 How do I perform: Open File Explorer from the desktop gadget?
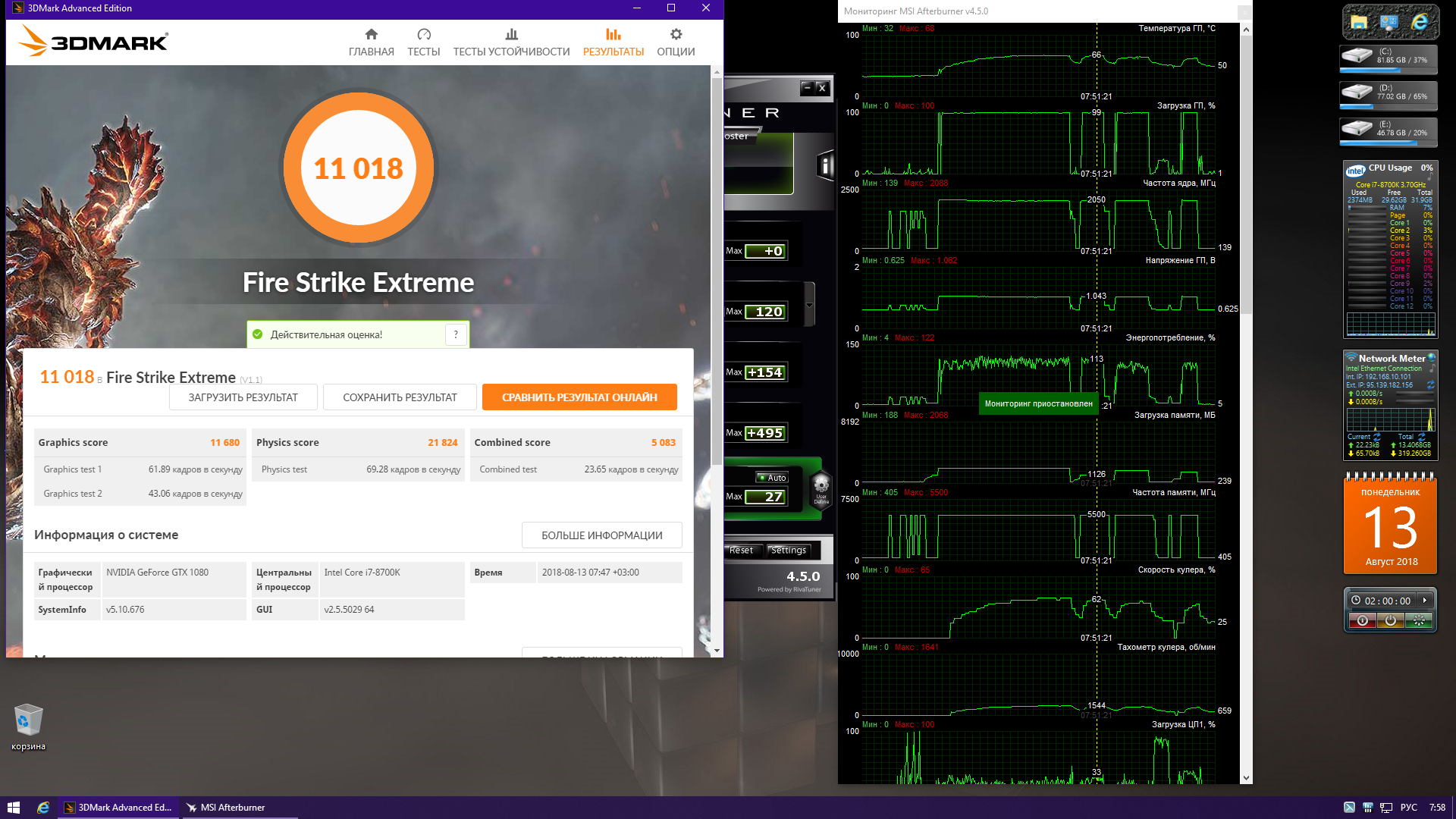tap(1358, 23)
